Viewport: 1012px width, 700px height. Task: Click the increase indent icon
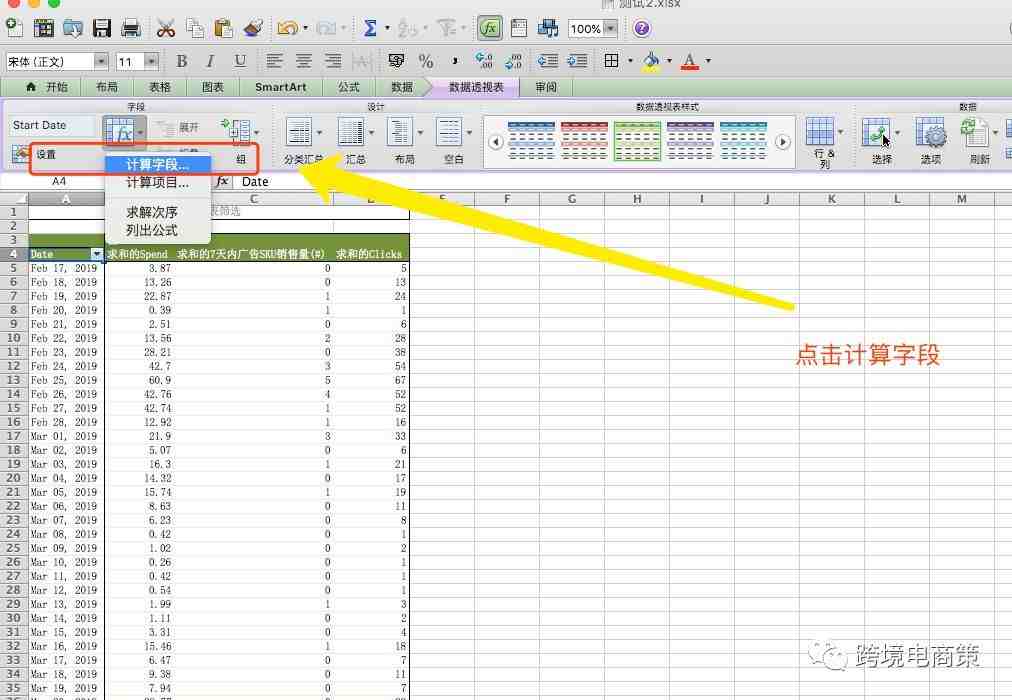tap(577, 61)
